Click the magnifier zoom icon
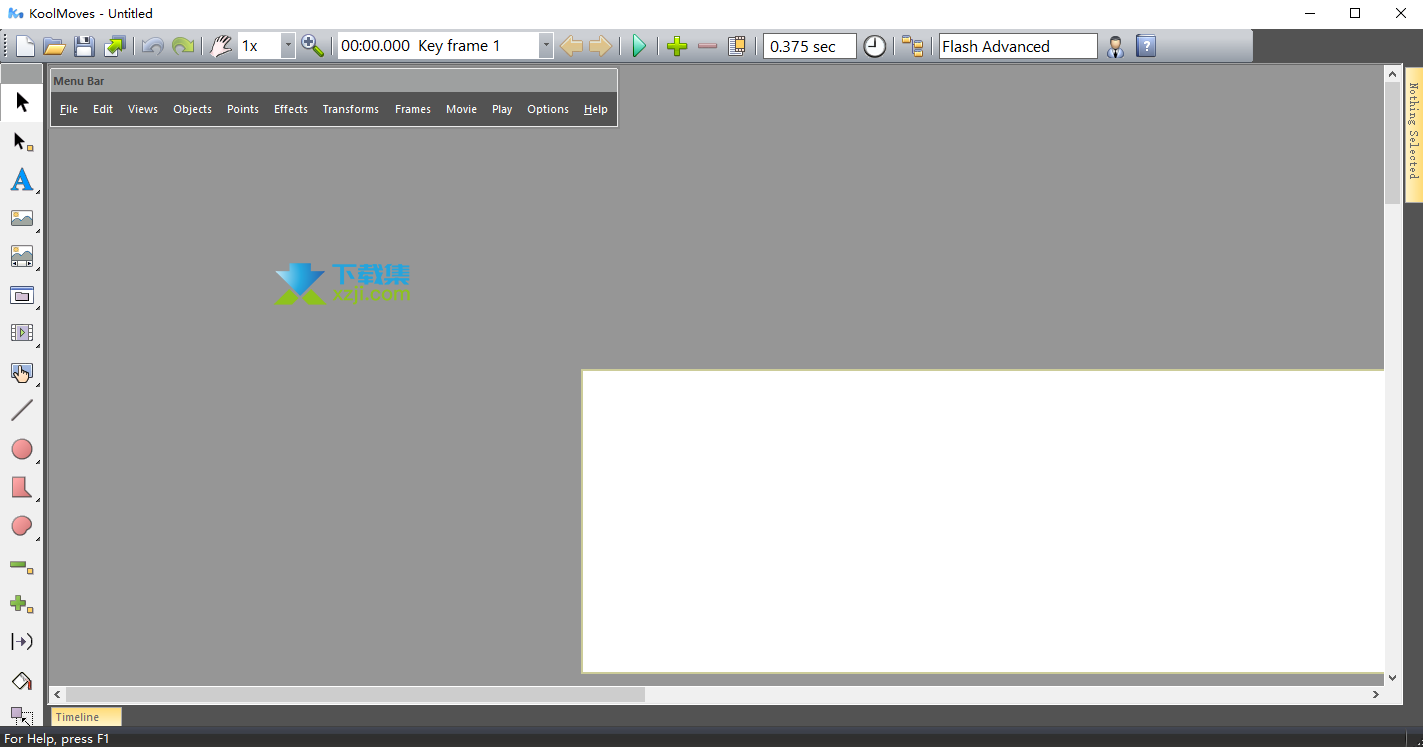The height and width of the screenshot is (747, 1423). (313, 46)
